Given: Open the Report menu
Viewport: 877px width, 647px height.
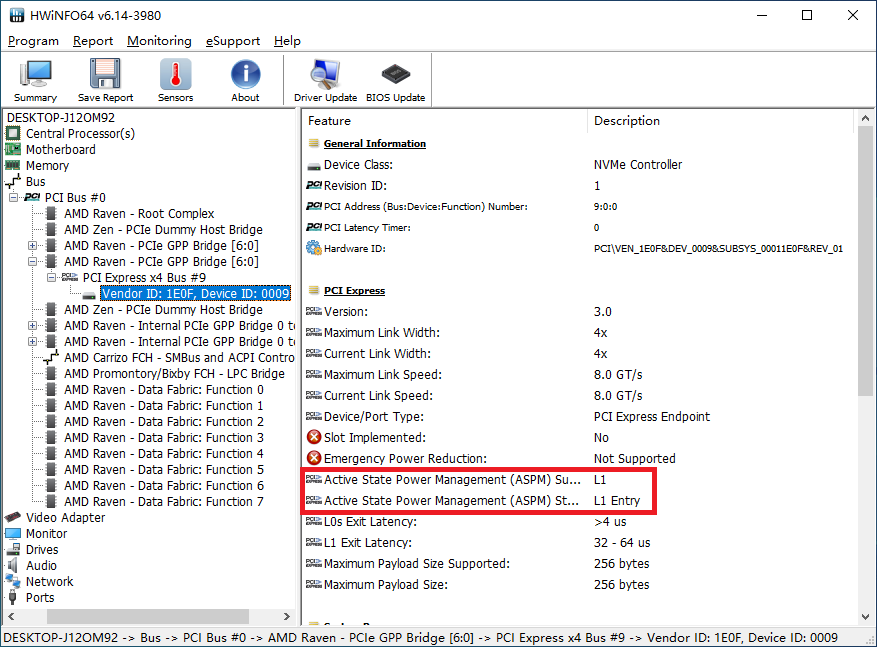Looking at the screenshot, I should (93, 41).
